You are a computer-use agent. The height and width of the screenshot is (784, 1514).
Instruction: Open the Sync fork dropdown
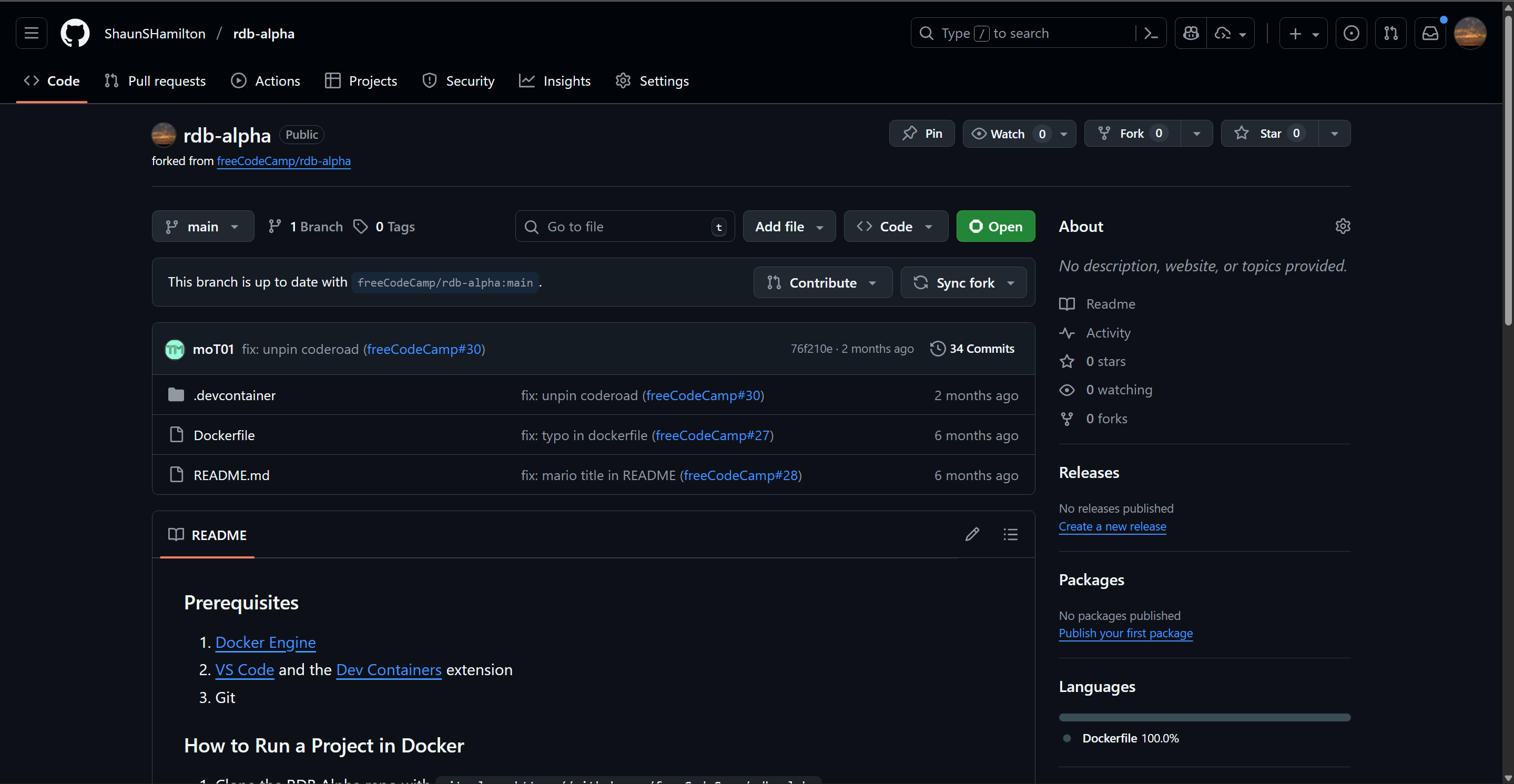964,283
